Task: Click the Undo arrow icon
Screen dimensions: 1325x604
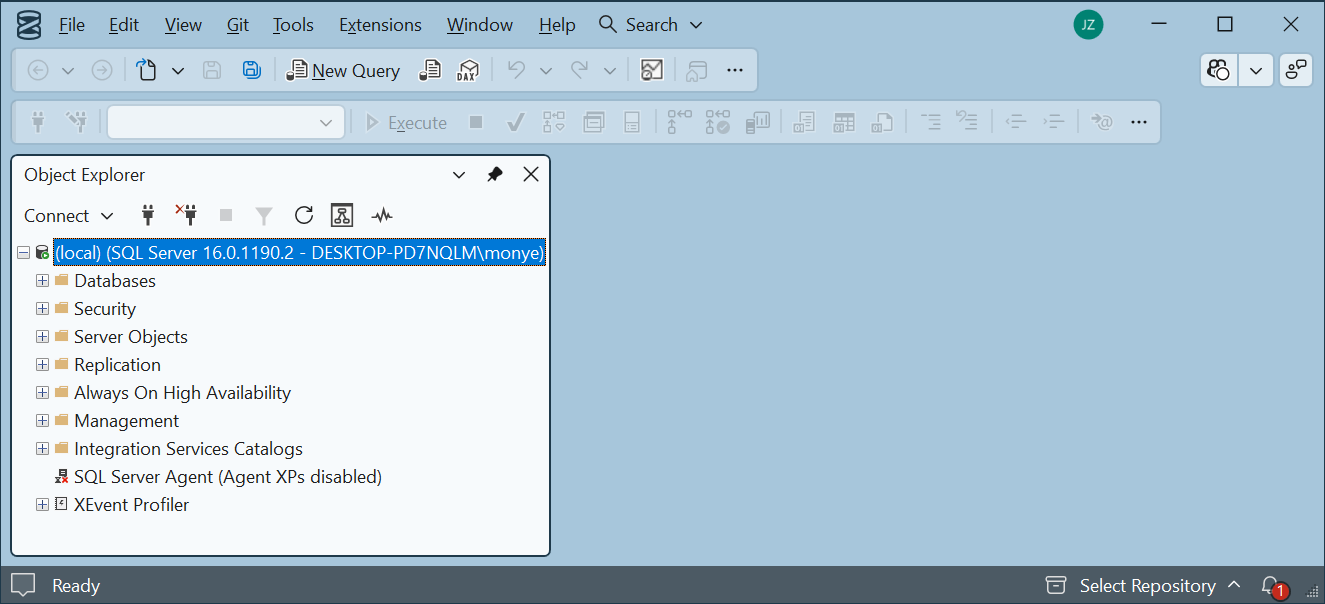Action: pyautogui.click(x=516, y=70)
